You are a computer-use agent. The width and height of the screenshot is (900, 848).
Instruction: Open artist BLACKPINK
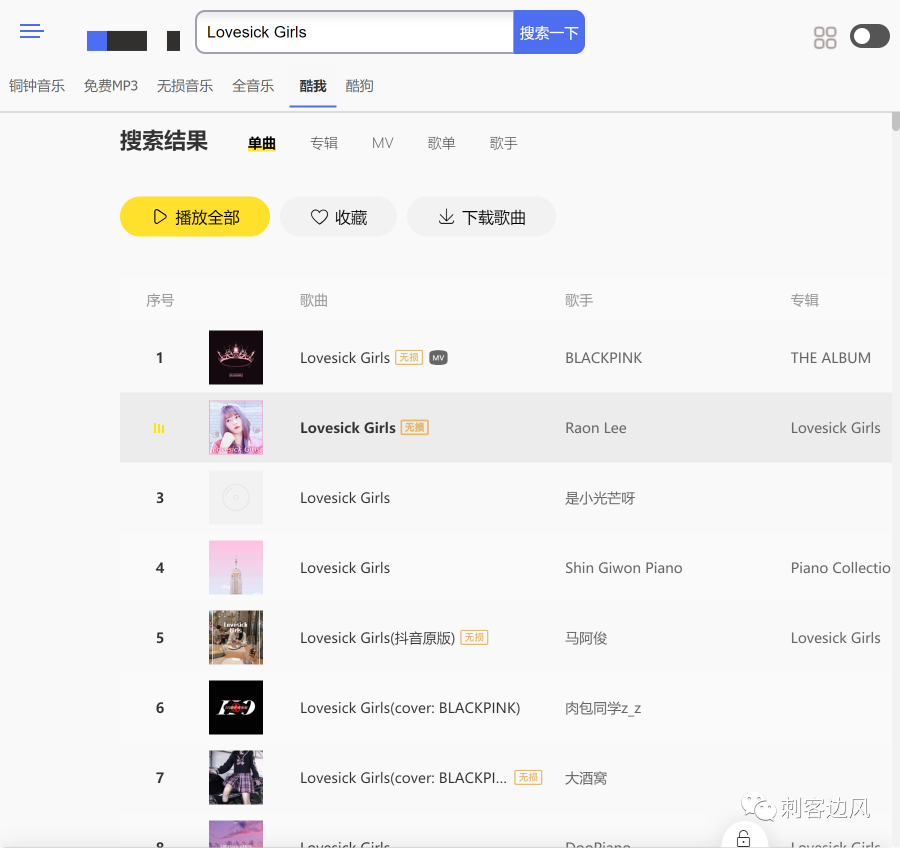pyautogui.click(x=603, y=358)
